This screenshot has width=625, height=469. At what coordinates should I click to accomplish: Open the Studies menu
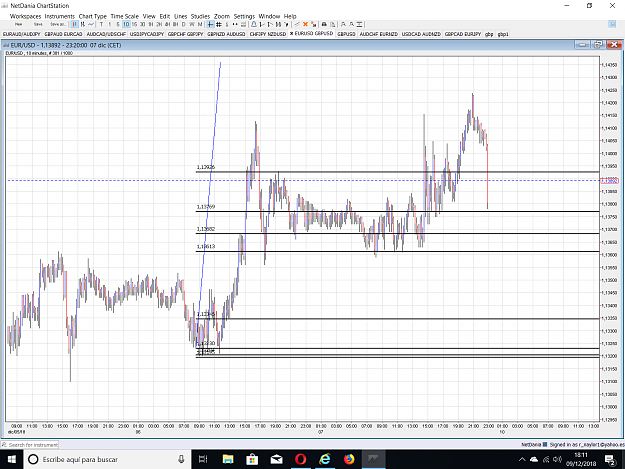[x=200, y=16]
